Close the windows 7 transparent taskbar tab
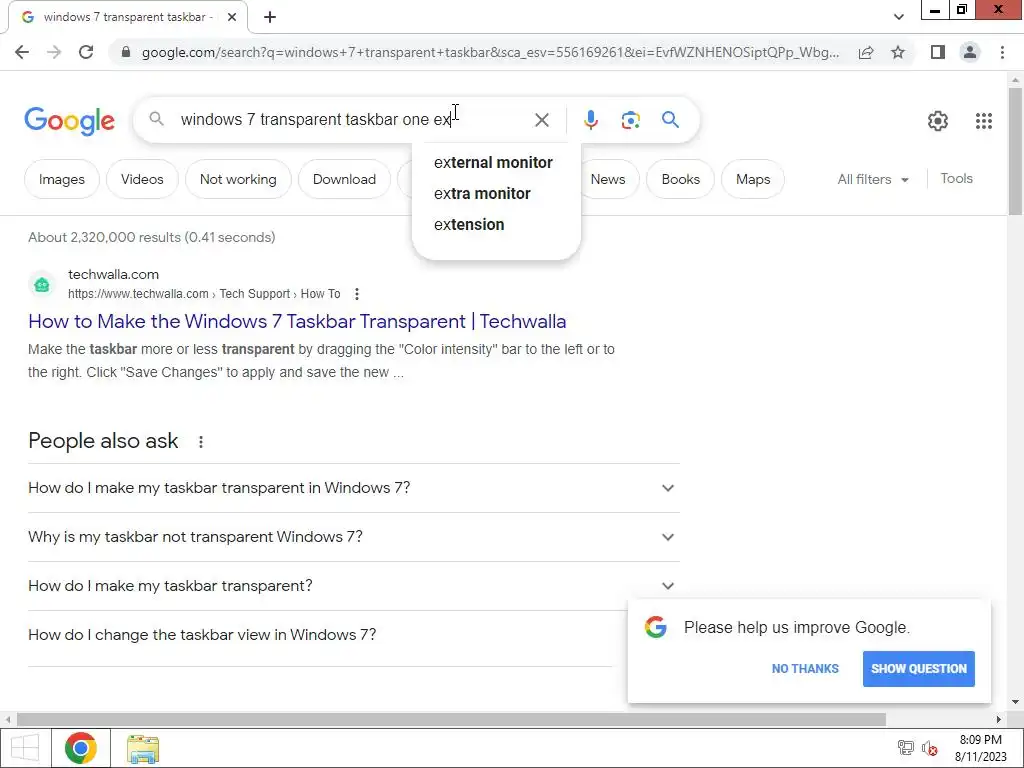This screenshot has height=768, width=1024. point(232,17)
